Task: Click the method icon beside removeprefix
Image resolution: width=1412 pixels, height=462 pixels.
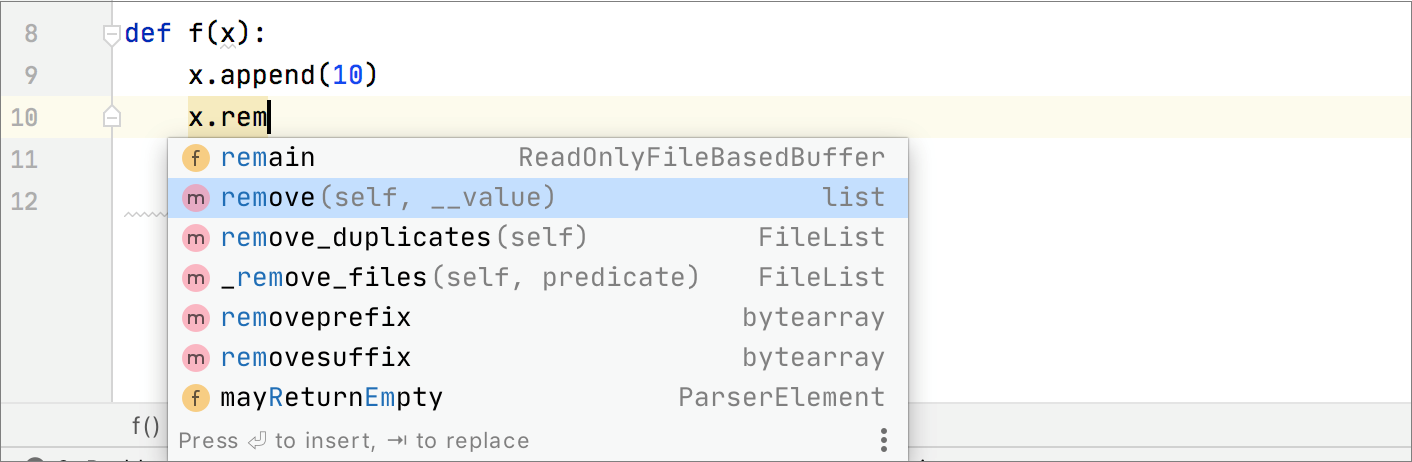Action: pos(196,318)
